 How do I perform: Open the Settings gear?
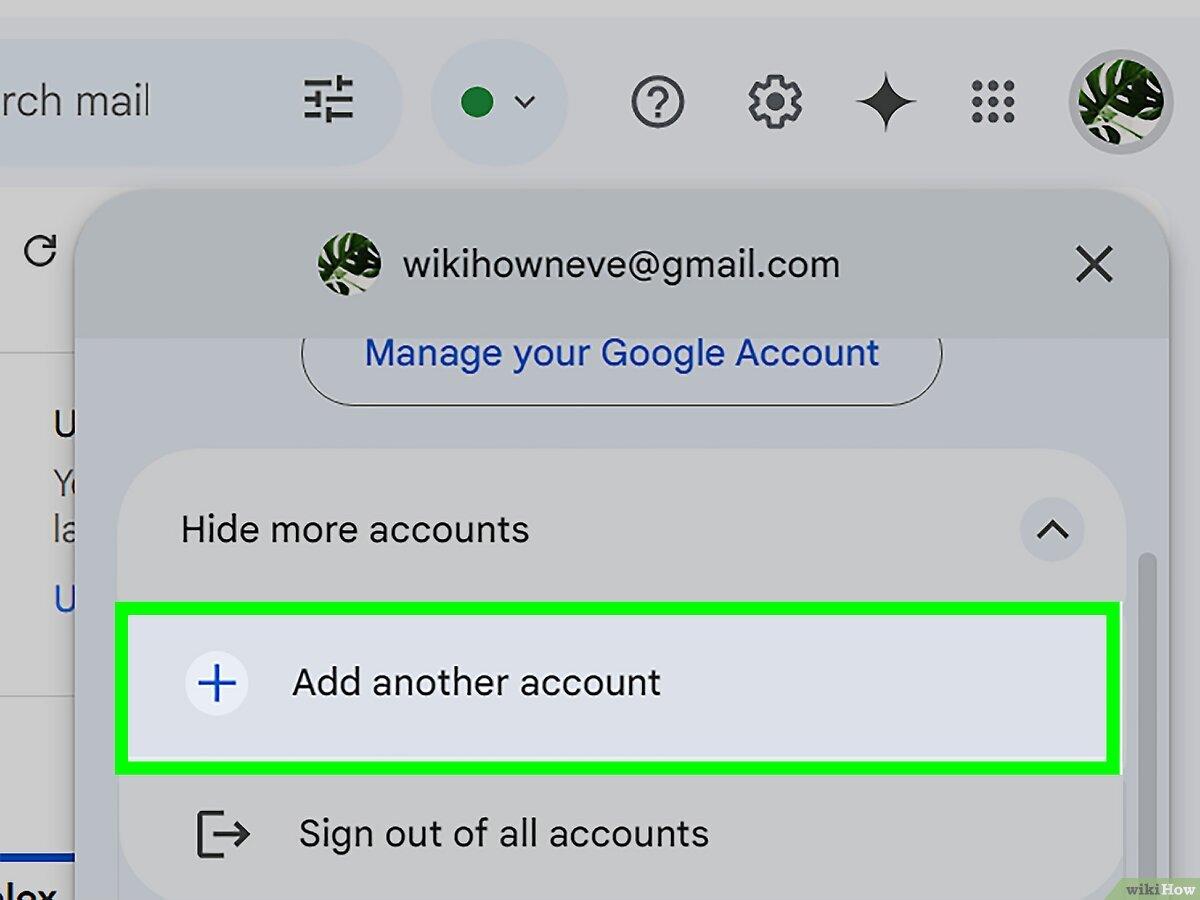775,101
